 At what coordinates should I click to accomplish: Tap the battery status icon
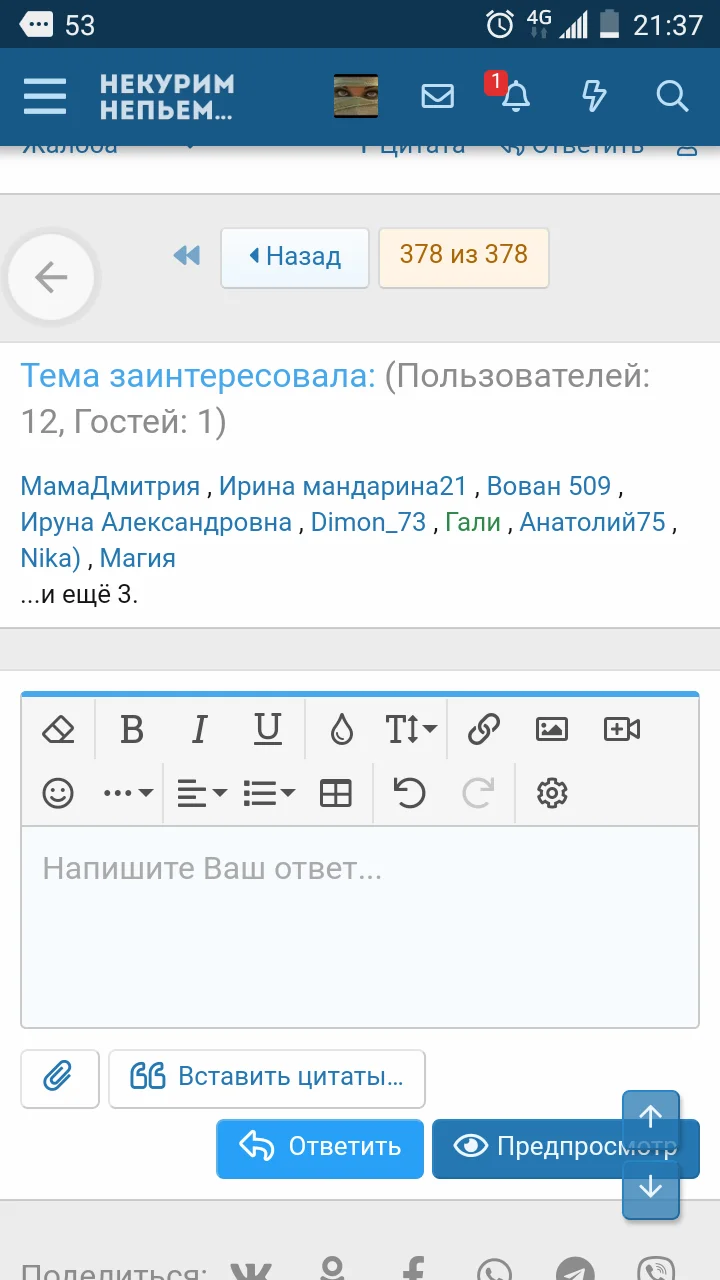(609, 24)
